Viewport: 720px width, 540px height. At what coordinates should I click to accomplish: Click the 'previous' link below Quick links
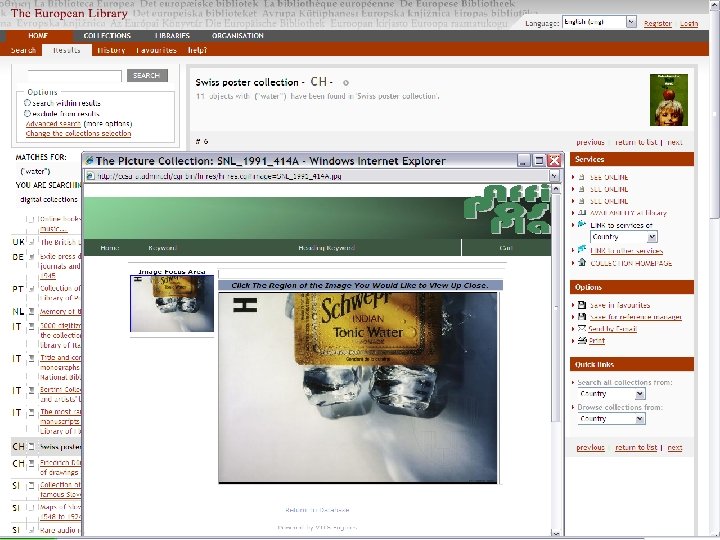pyautogui.click(x=591, y=447)
